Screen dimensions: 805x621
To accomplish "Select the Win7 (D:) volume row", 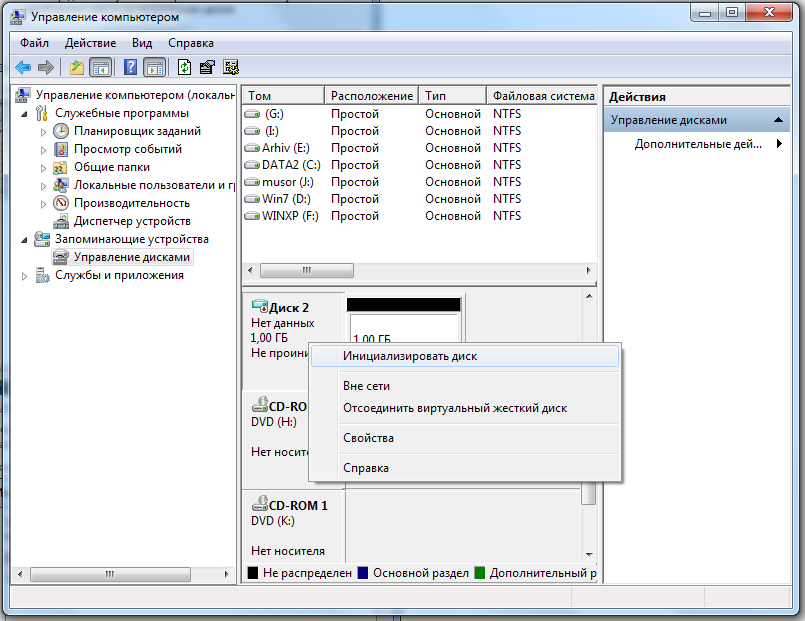I will (x=419, y=199).
